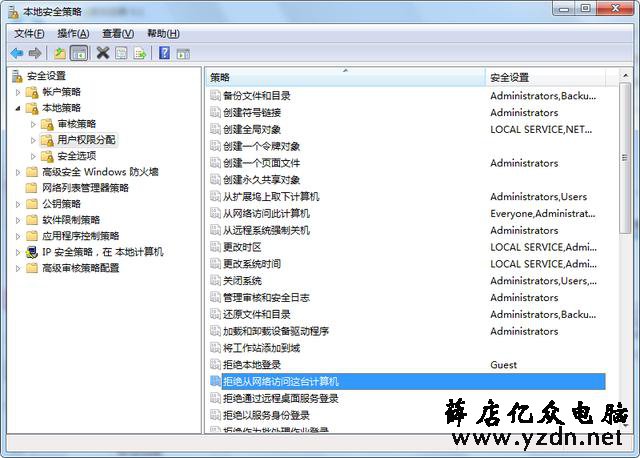The height and width of the screenshot is (458, 640).
Task: Open the 文件(F) menu
Action: [29, 33]
